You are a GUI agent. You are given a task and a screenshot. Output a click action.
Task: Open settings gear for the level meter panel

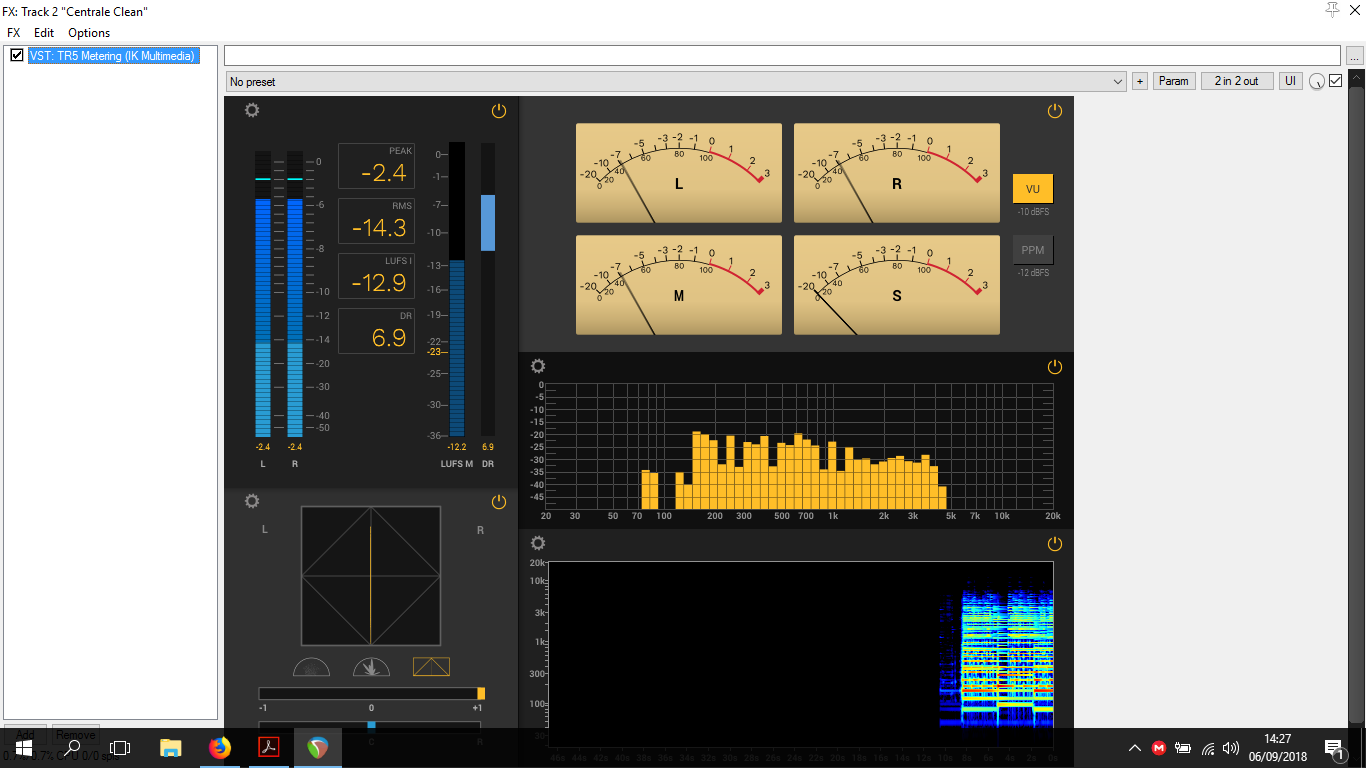[252, 110]
